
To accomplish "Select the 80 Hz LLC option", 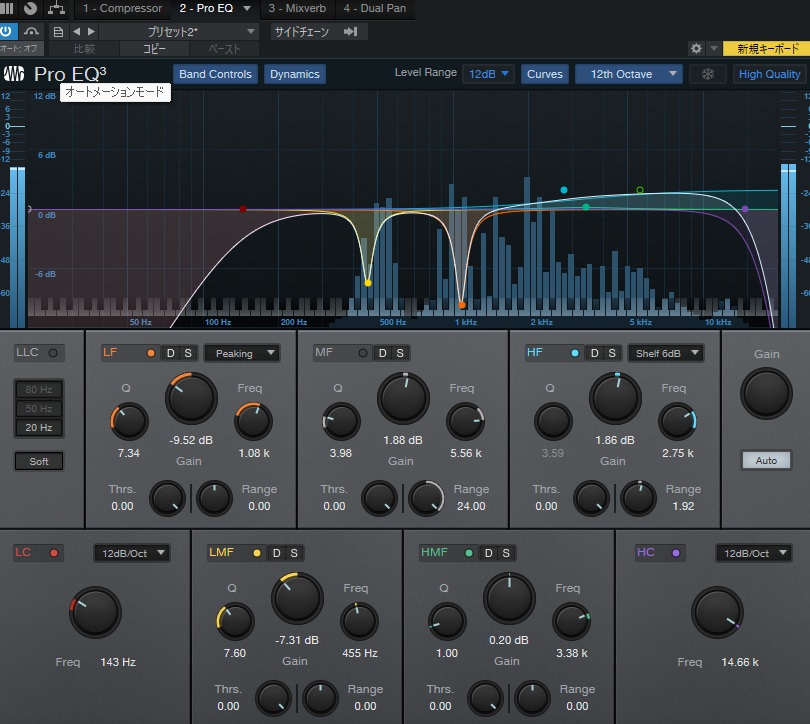I will coord(38,389).
